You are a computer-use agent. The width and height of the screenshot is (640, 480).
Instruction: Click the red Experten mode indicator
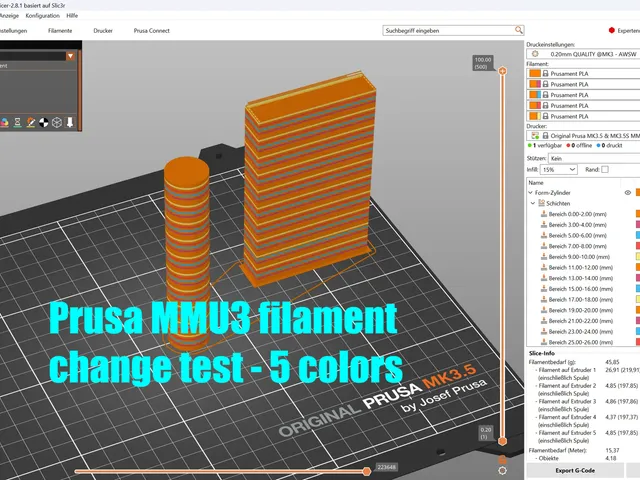pos(611,30)
